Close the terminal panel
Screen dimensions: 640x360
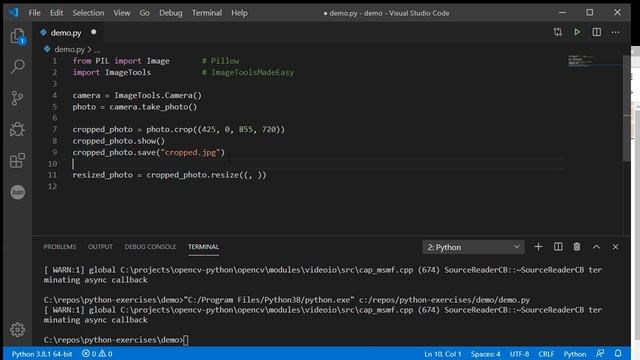[x=615, y=247]
